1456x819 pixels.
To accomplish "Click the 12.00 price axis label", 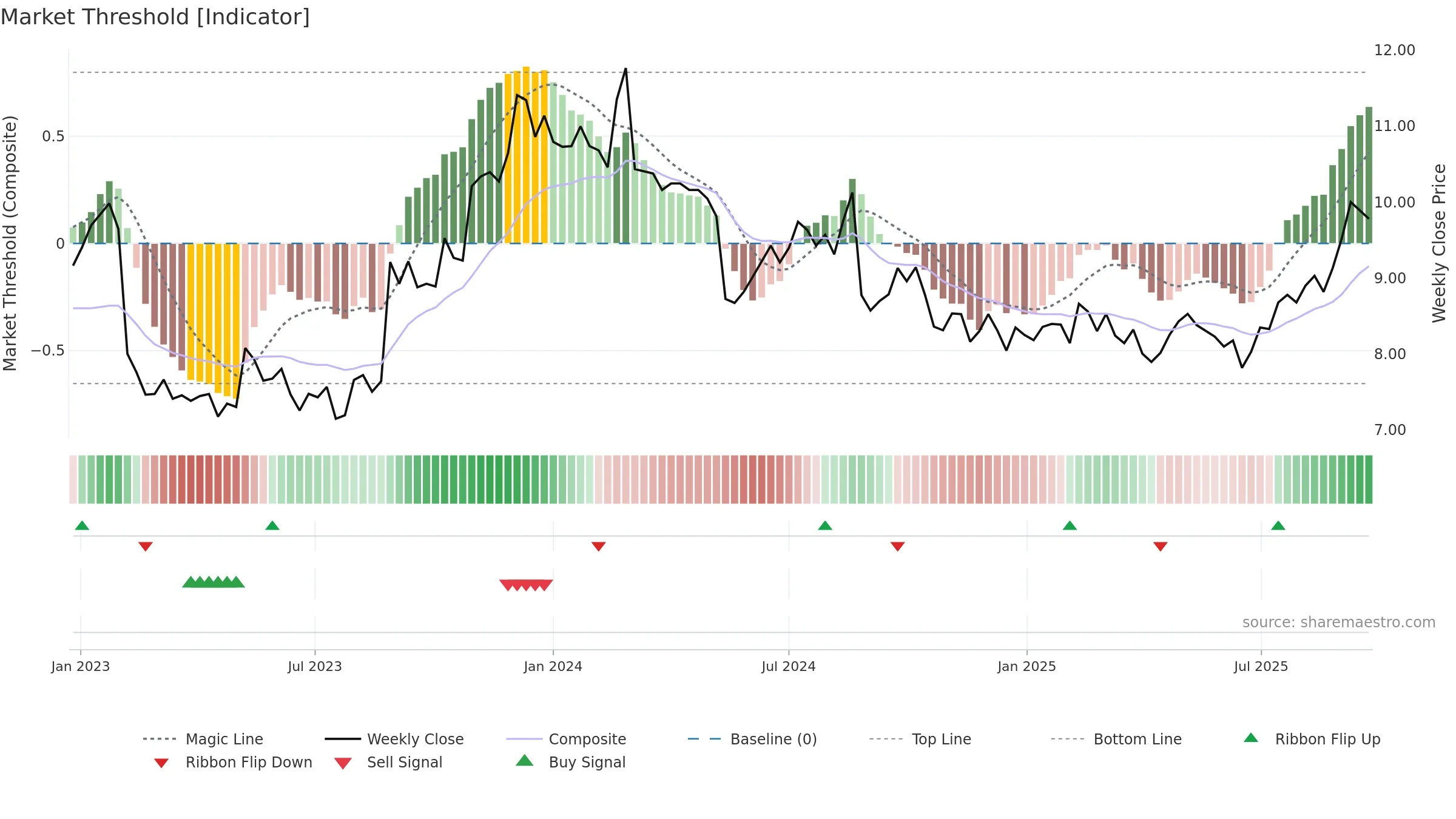I will (1395, 50).
